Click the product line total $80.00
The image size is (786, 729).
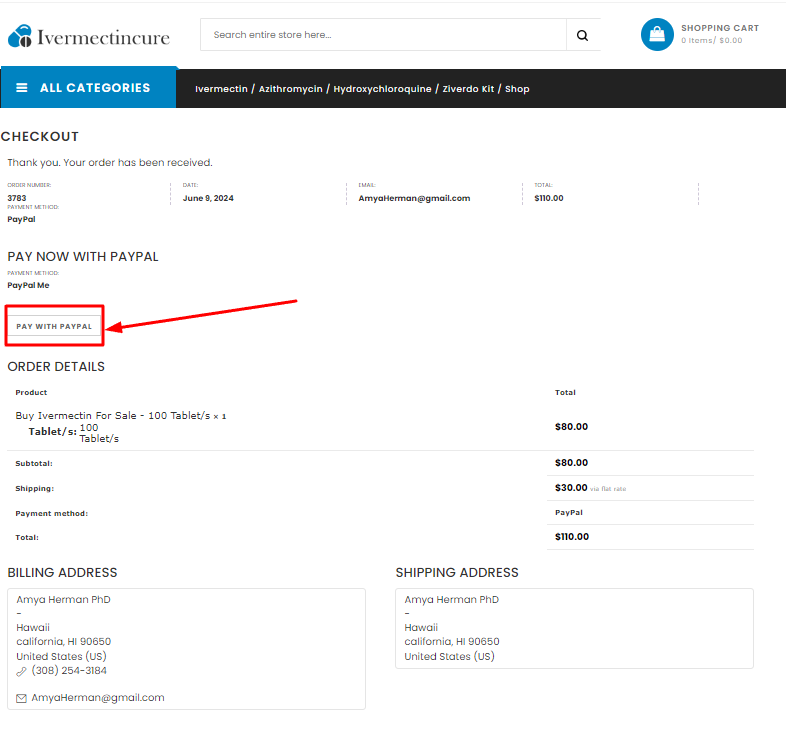click(571, 427)
